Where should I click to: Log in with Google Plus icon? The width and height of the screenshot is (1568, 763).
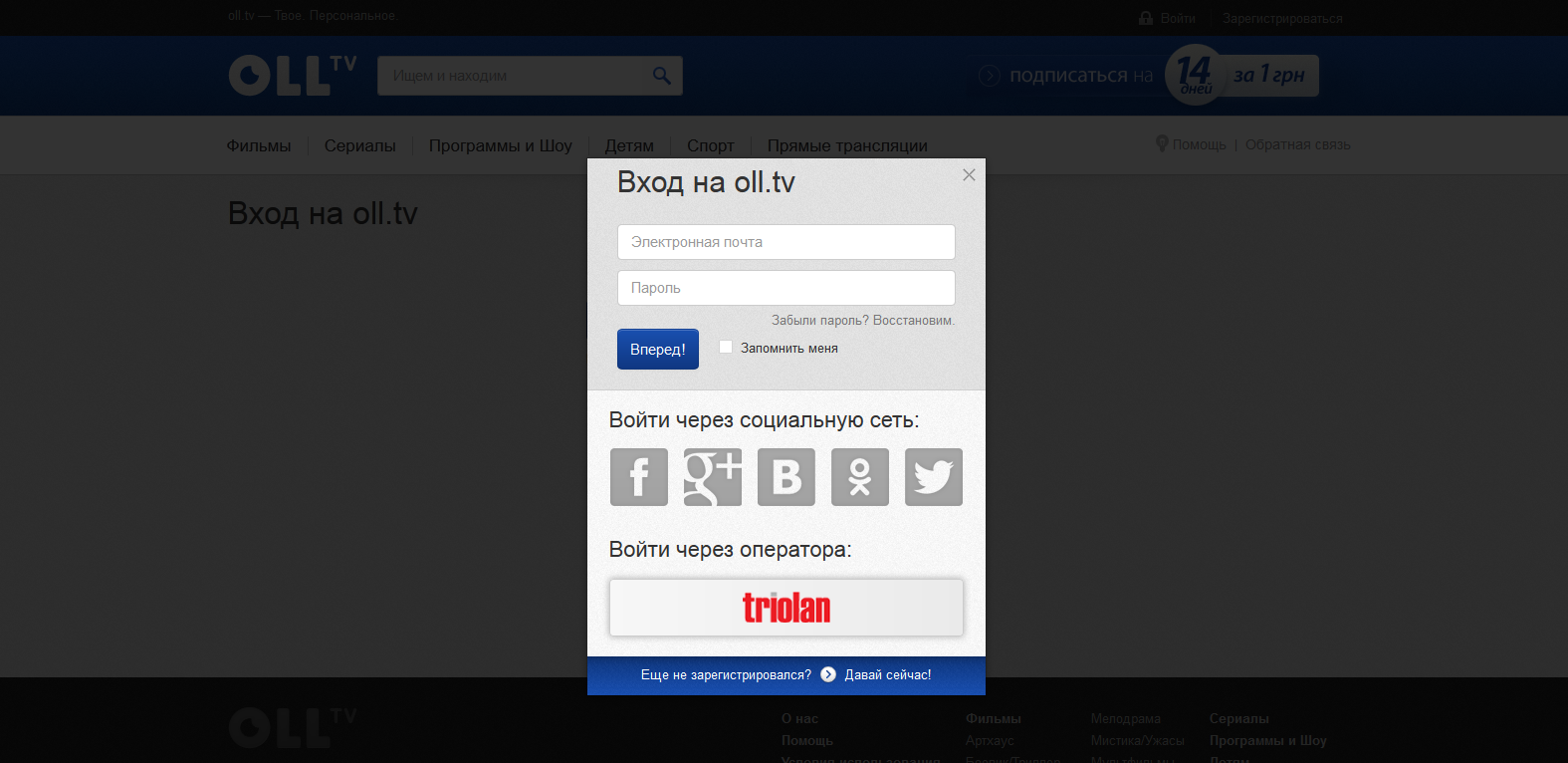coord(713,477)
